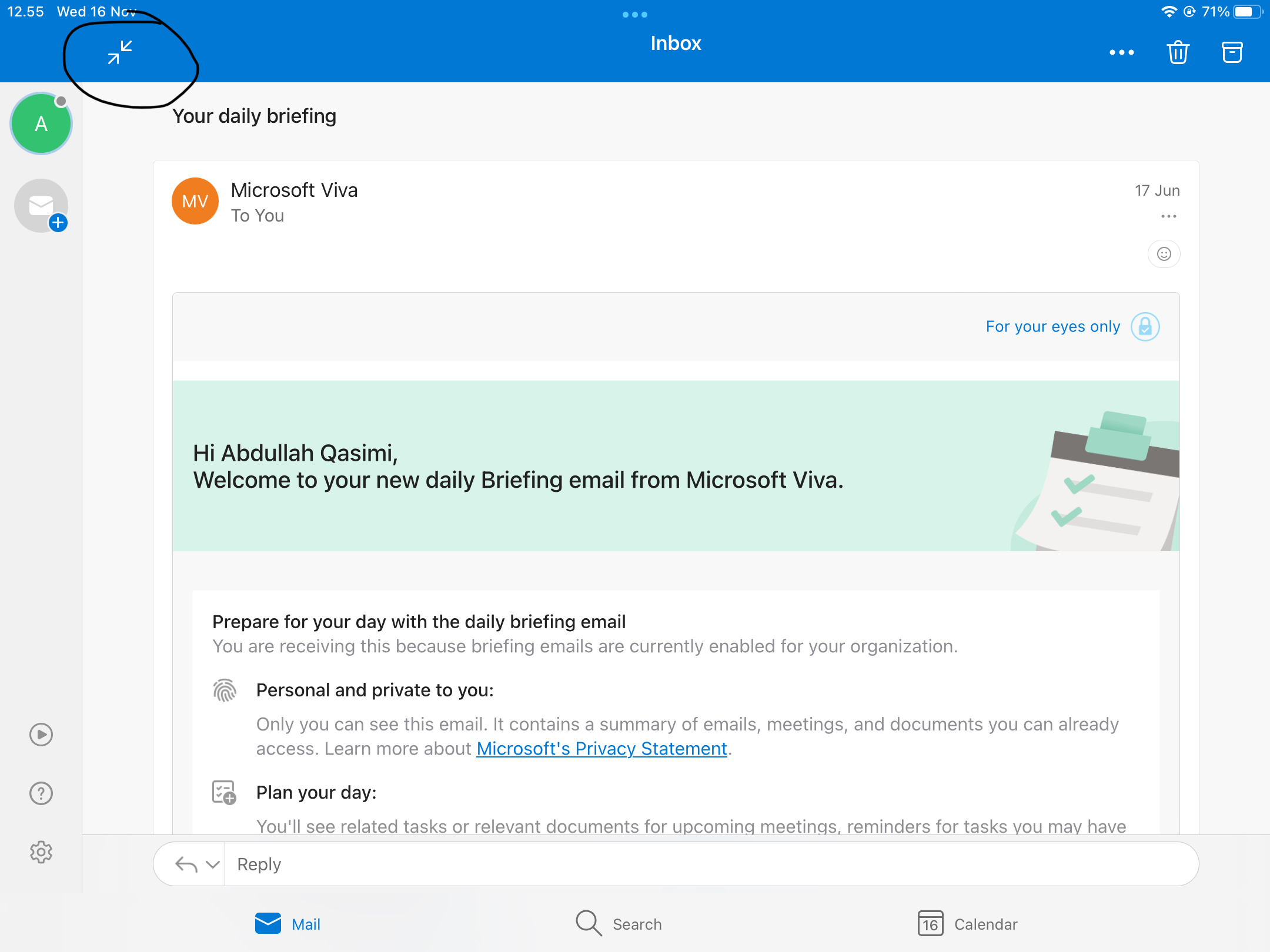Archive the email with archive box icon

pos(1232,52)
